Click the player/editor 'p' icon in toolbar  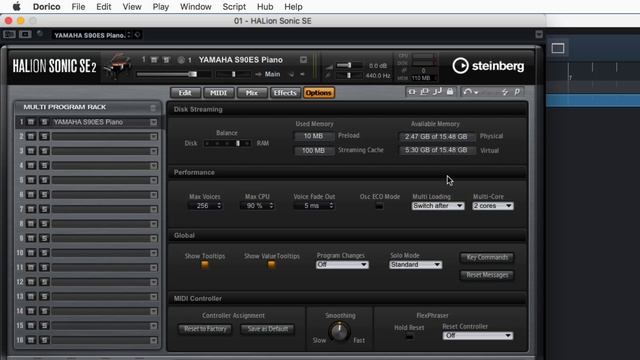point(517,92)
